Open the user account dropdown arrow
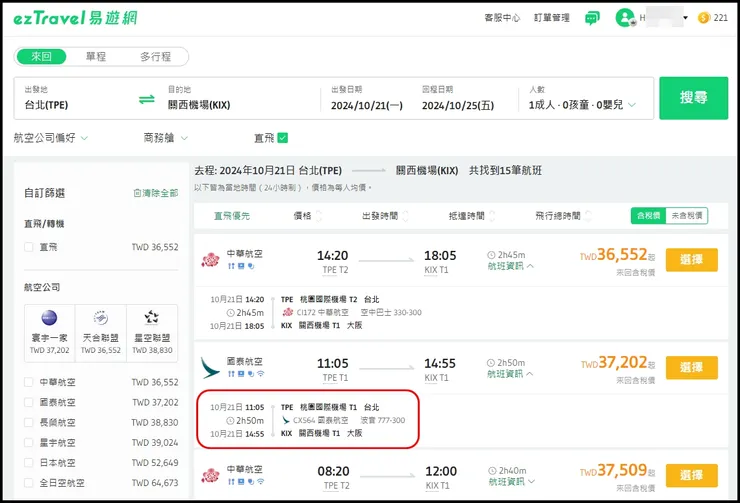The width and height of the screenshot is (740, 503). click(x=685, y=18)
